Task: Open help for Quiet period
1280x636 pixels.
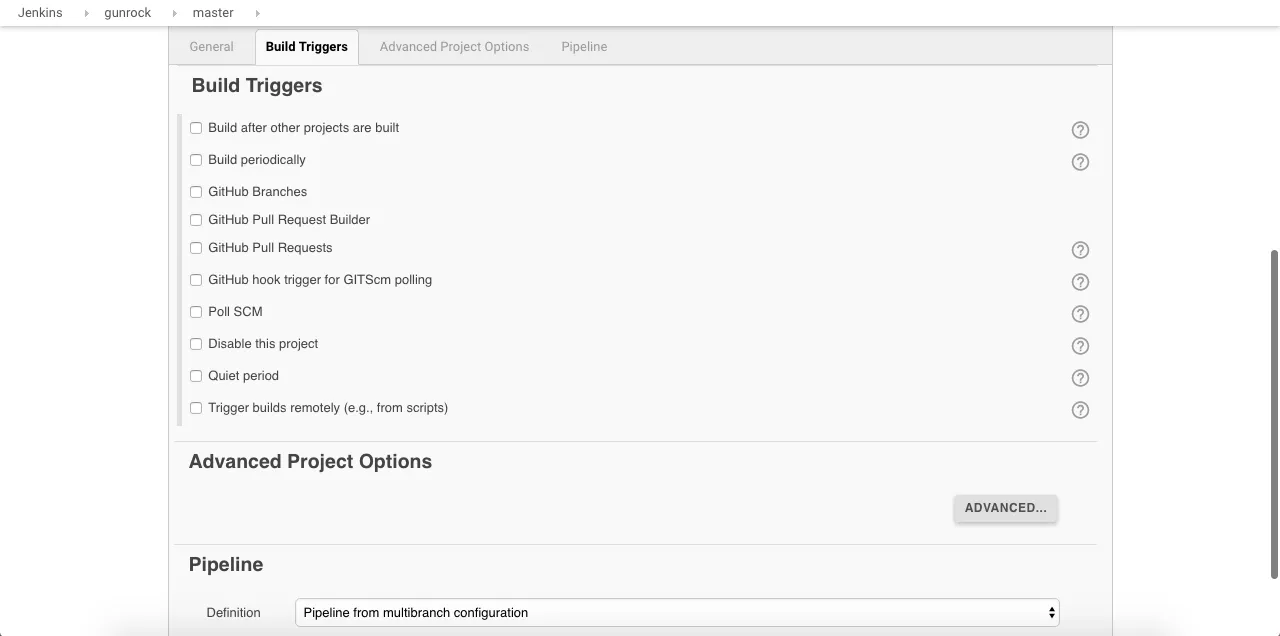Action: pyautogui.click(x=1080, y=378)
